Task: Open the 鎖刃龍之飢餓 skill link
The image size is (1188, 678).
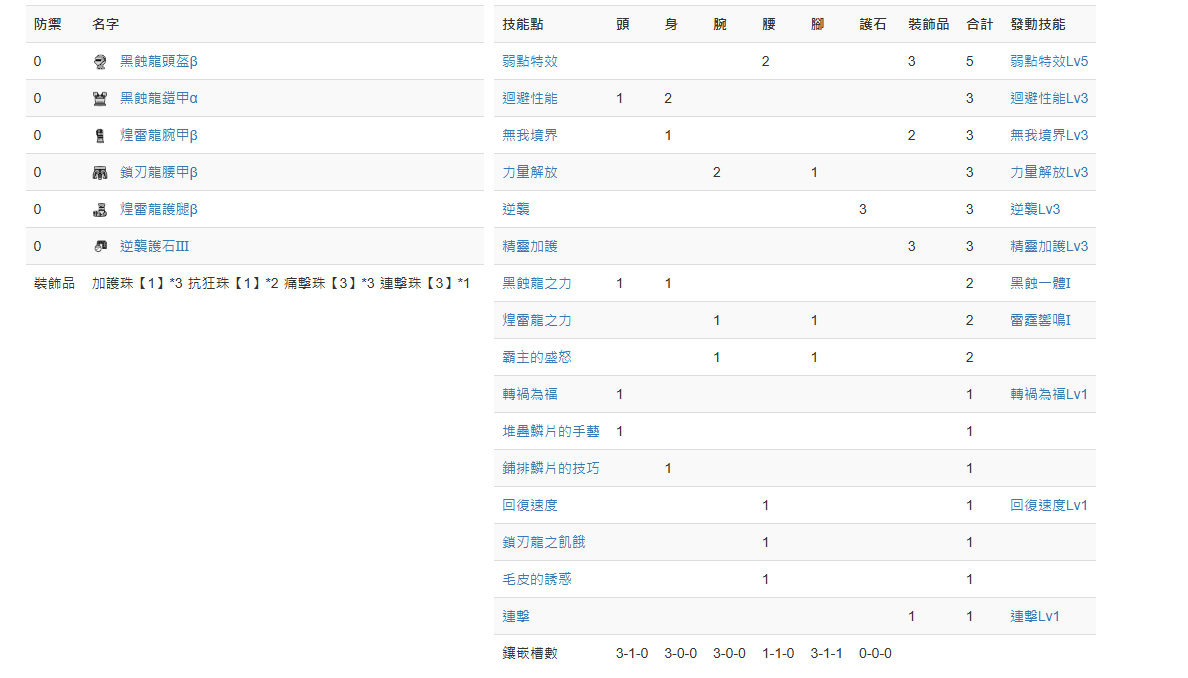Action: pyautogui.click(x=543, y=542)
